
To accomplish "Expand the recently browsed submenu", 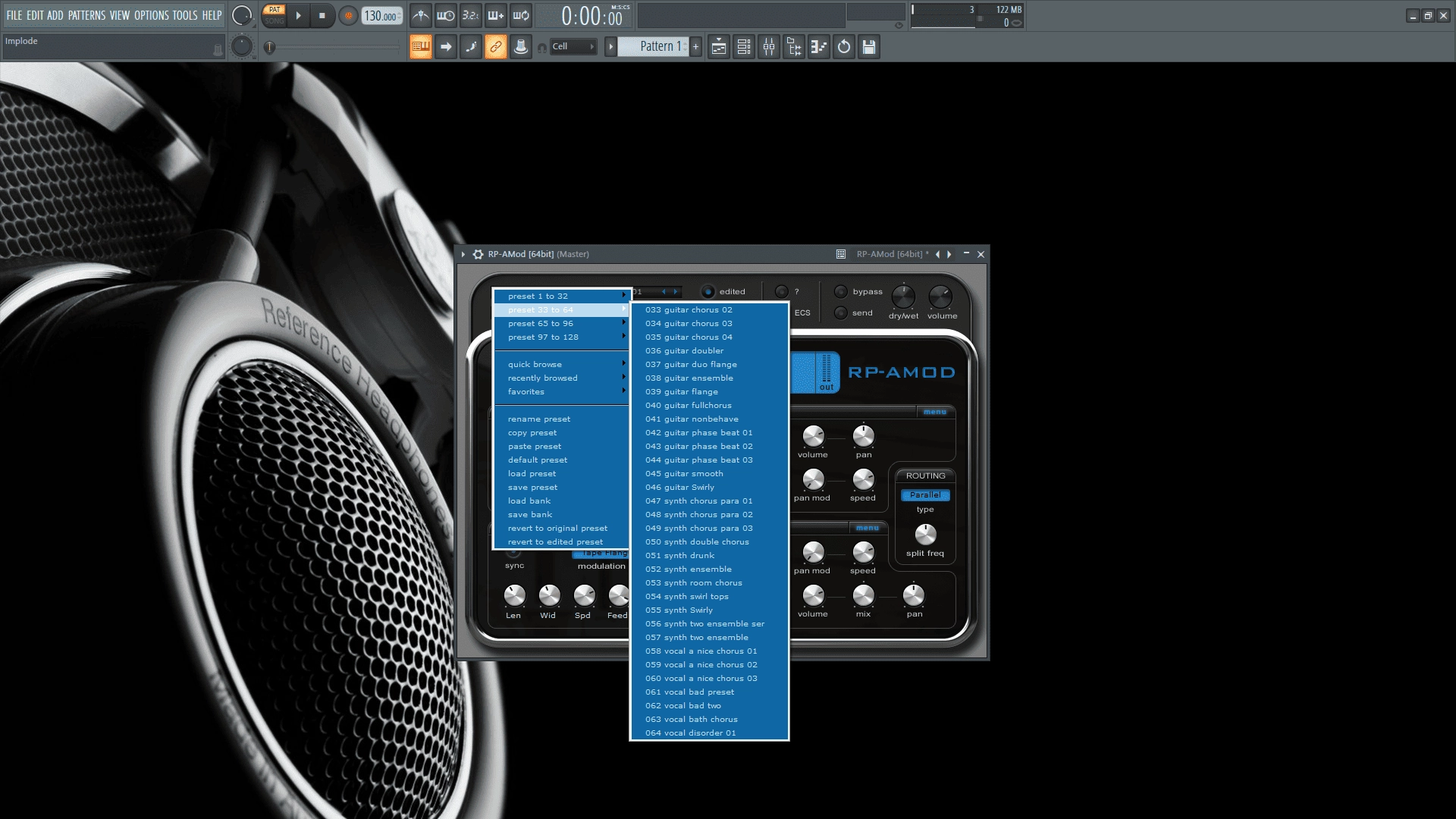I will (562, 378).
